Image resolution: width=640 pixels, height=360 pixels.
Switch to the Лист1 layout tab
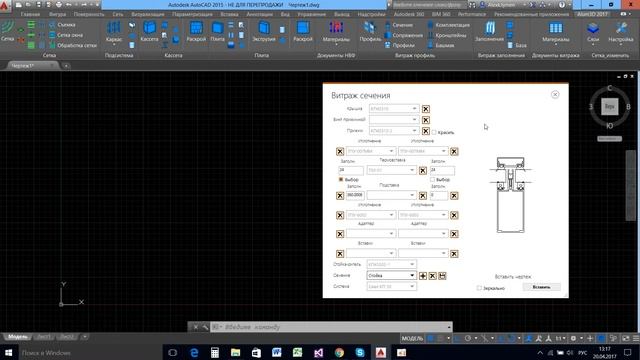pos(44,337)
